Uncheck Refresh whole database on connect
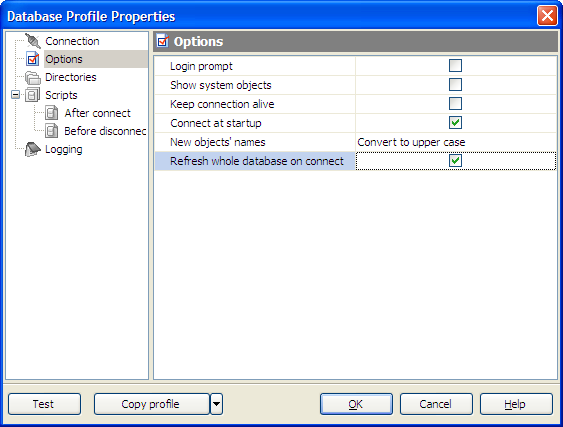This screenshot has height=427, width=563. 455,161
